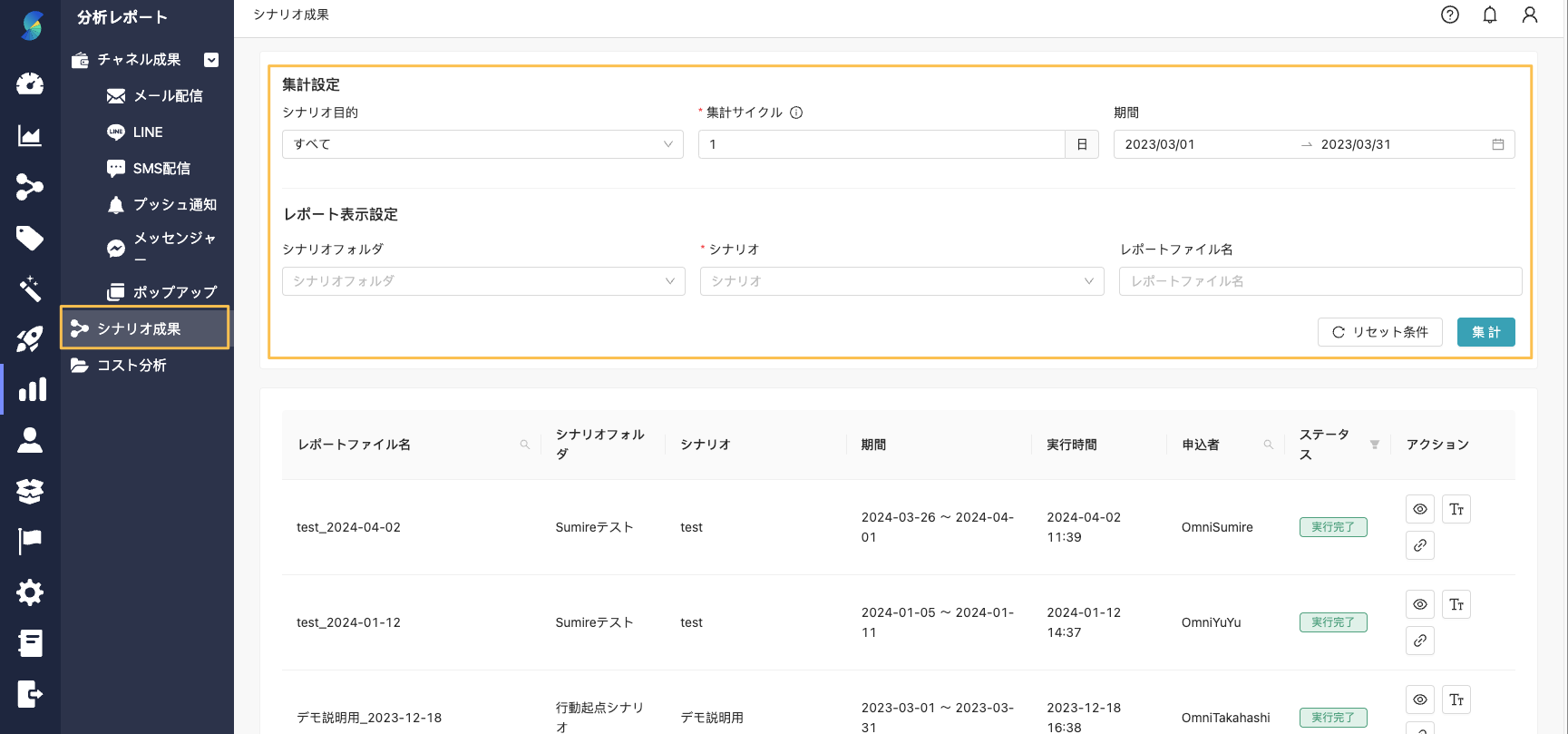This screenshot has height=734, width=1568.
Task: Expand the シナリオフォルダ dropdown
Action: tap(482, 281)
